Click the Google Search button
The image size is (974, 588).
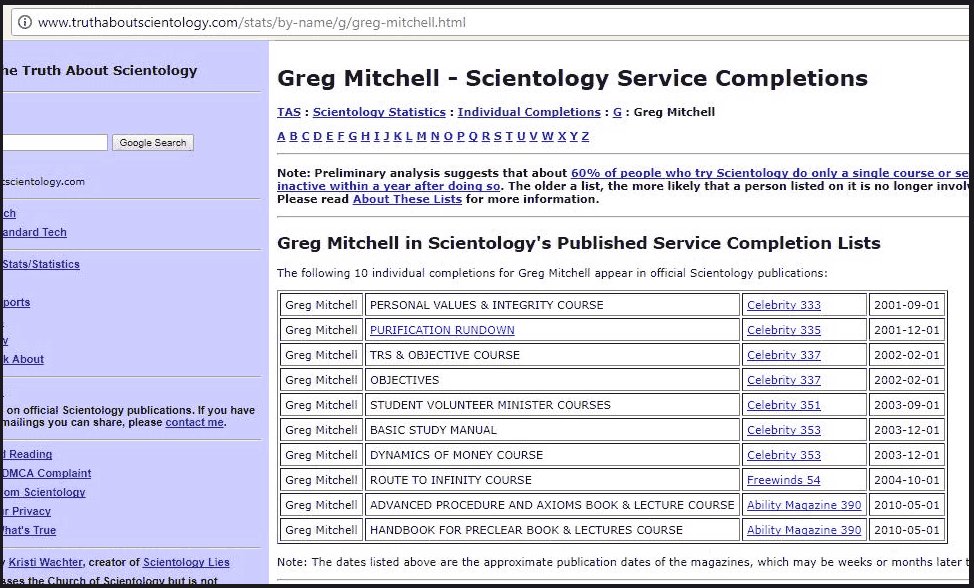click(153, 143)
